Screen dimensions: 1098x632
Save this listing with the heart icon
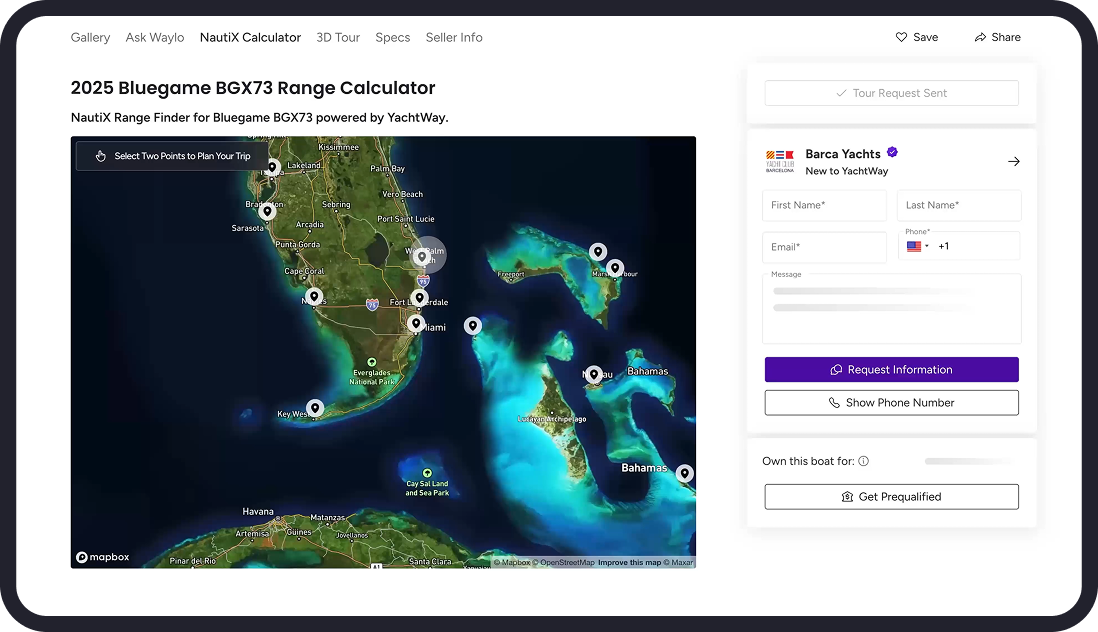coord(917,37)
